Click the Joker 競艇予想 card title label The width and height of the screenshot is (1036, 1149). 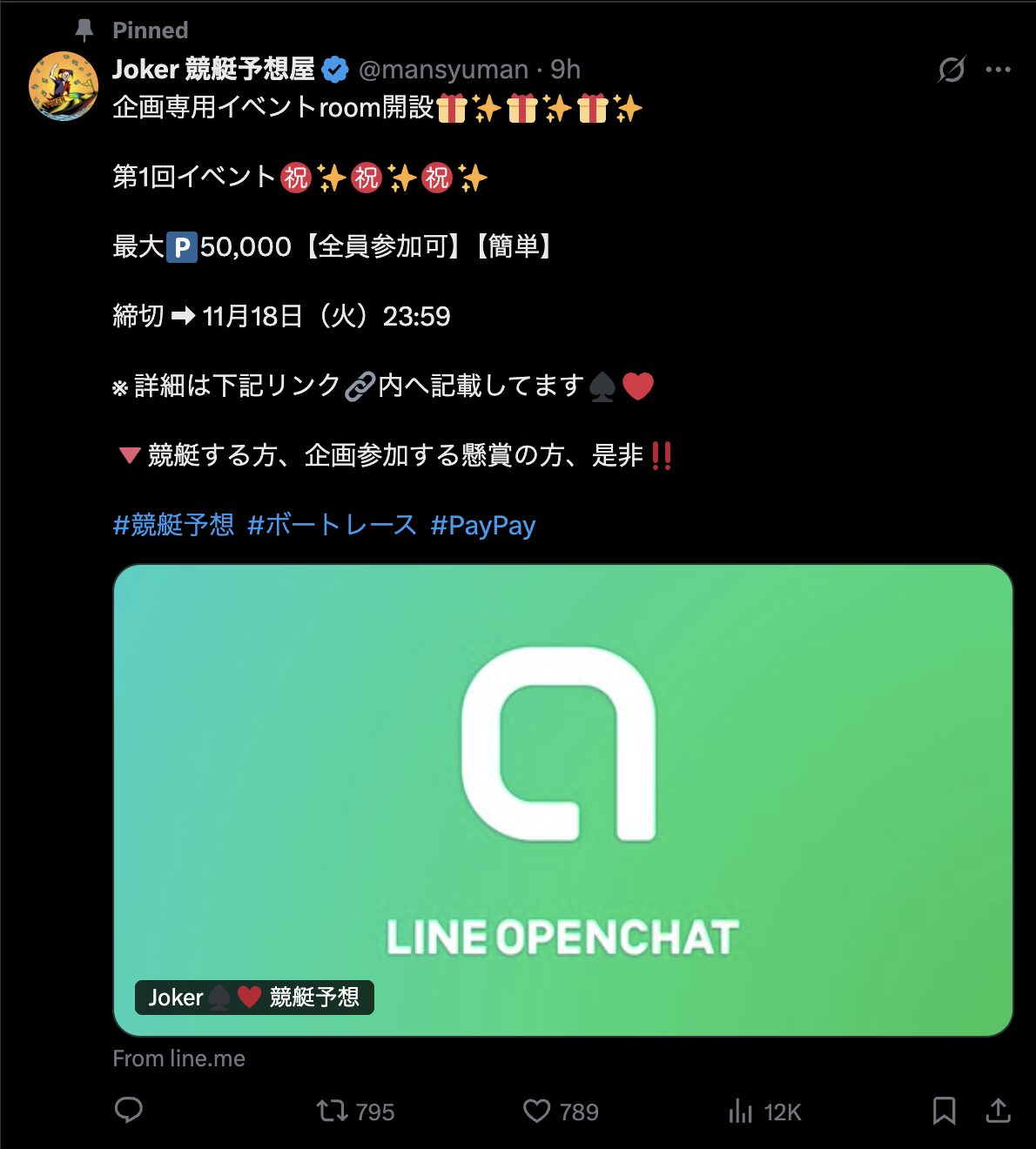coord(254,997)
